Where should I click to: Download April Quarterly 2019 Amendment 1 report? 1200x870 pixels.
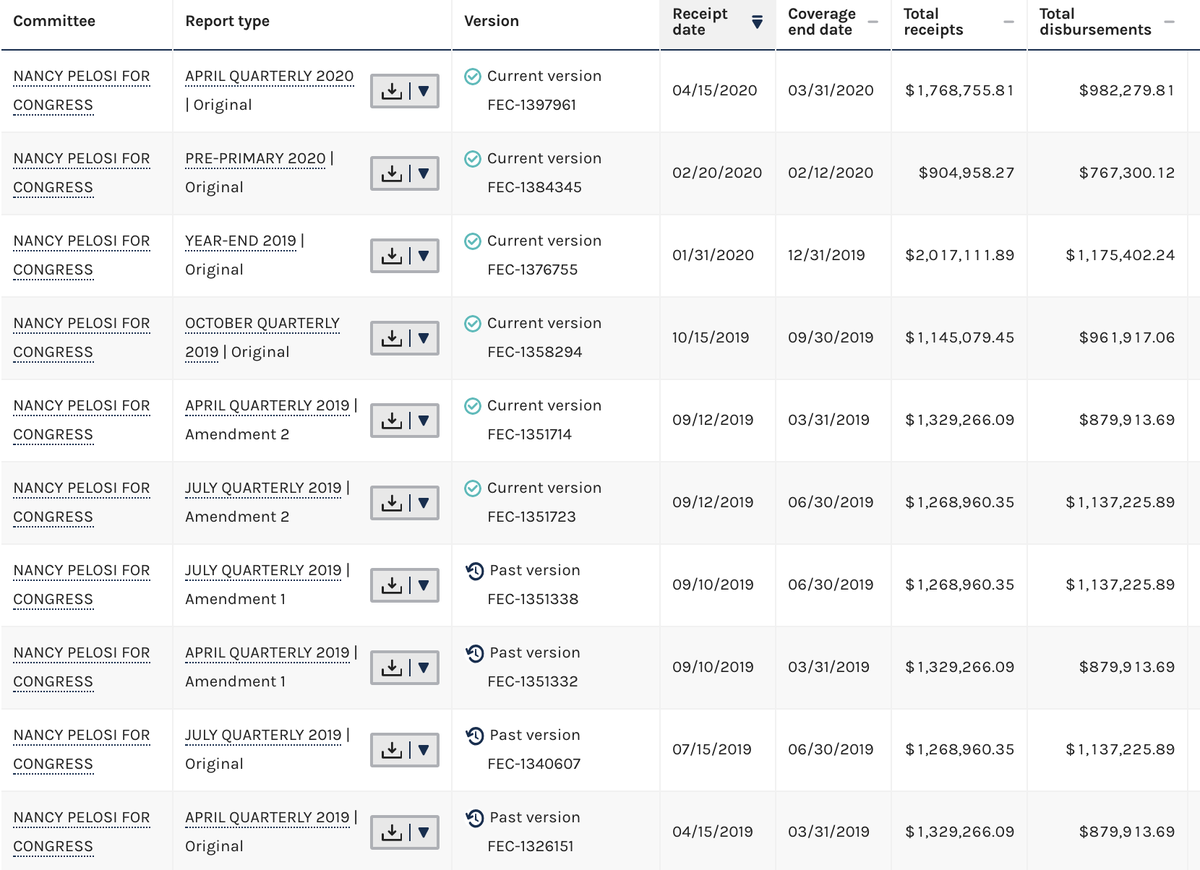[x=404, y=667]
